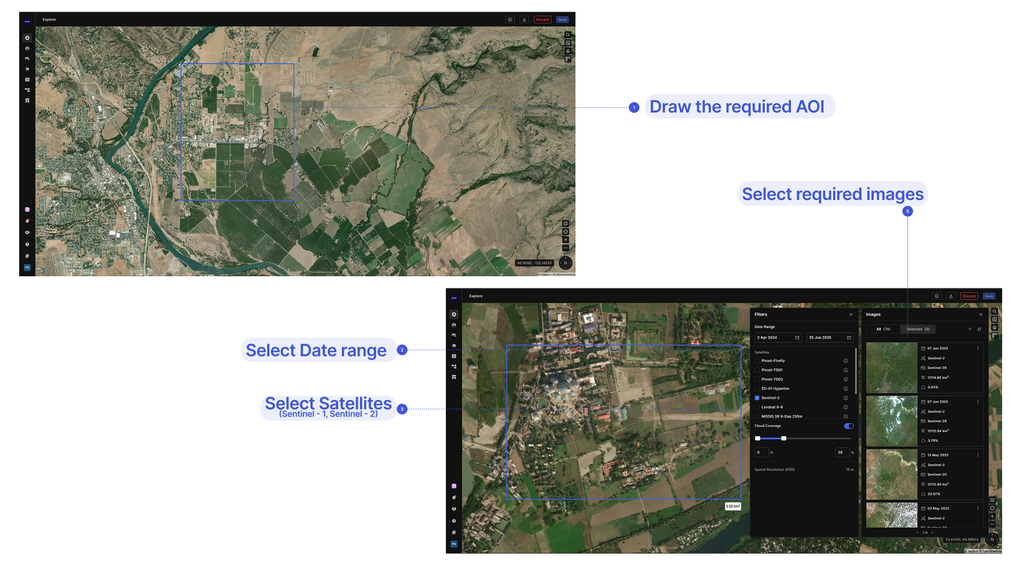
Task: Uncheck the Sentinel-2 satellite checkbox
Action: tap(758, 398)
